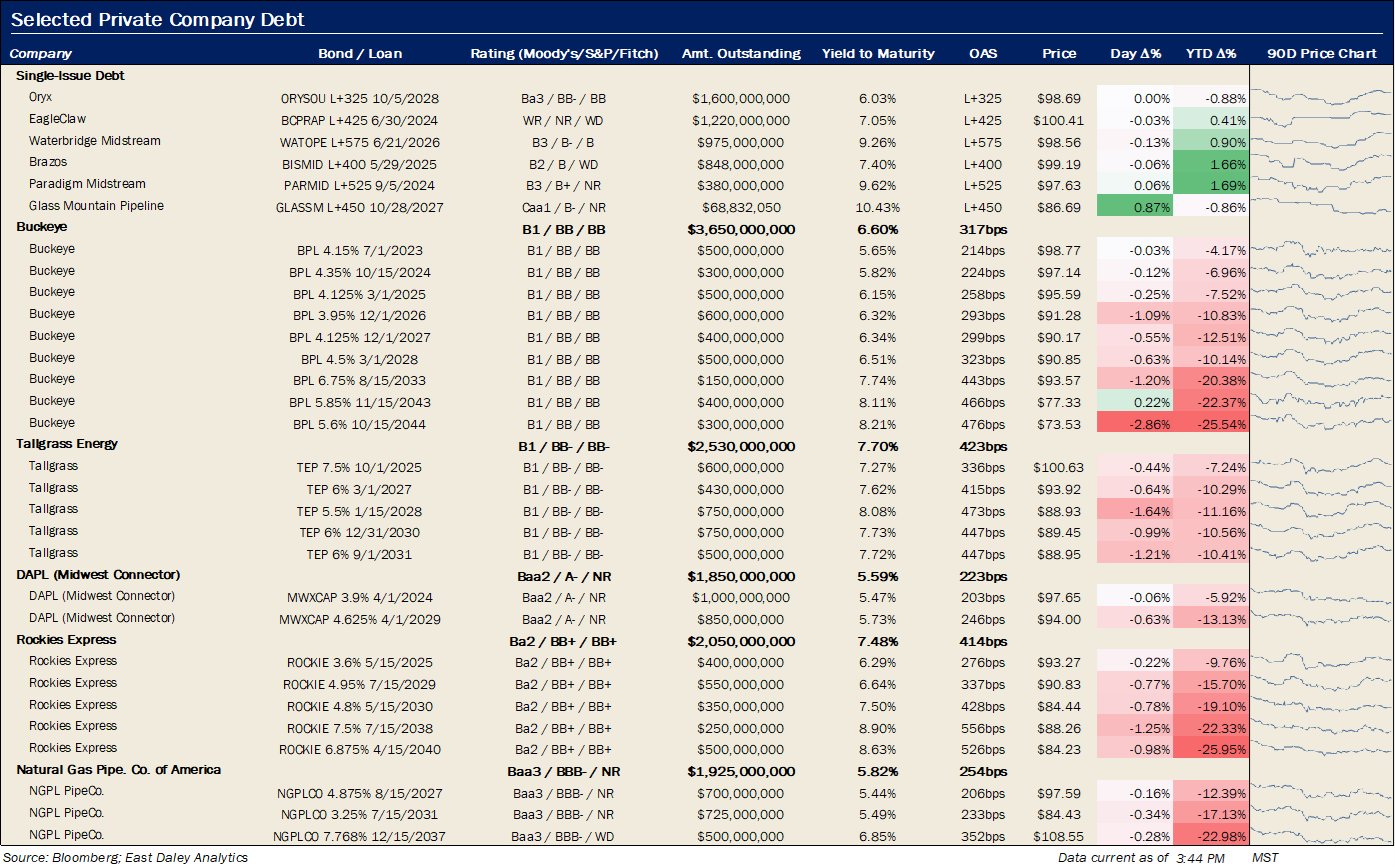Screen dimensions: 1395x868
Task: Select Waterbridge's 9.26% yield value
Action: (878, 142)
